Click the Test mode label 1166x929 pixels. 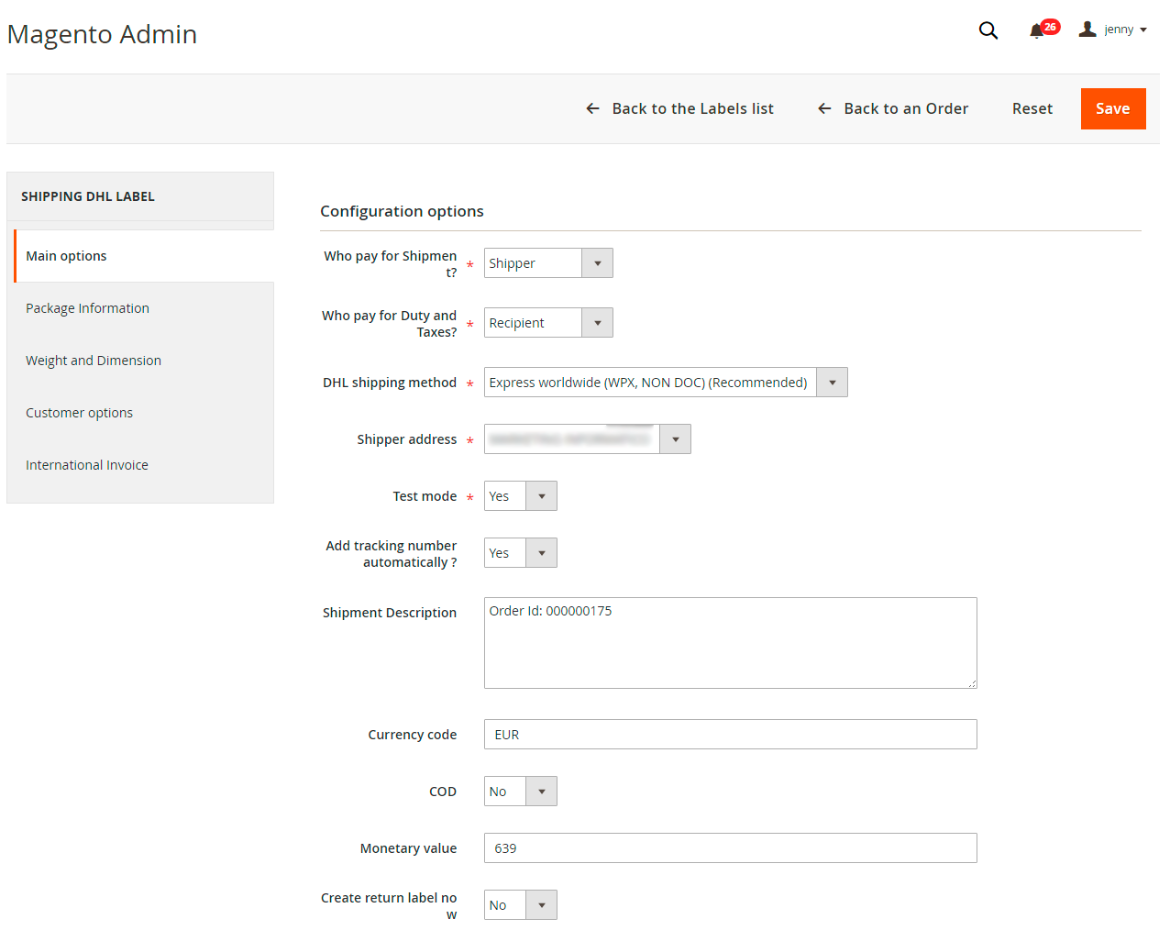(x=425, y=496)
